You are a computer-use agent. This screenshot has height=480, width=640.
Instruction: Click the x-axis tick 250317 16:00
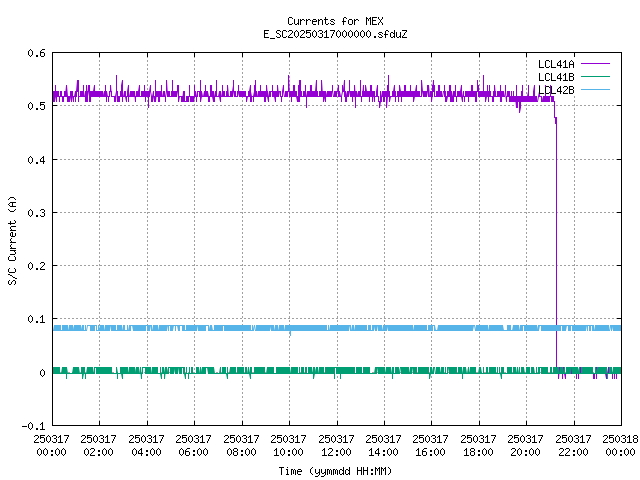coord(430,445)
